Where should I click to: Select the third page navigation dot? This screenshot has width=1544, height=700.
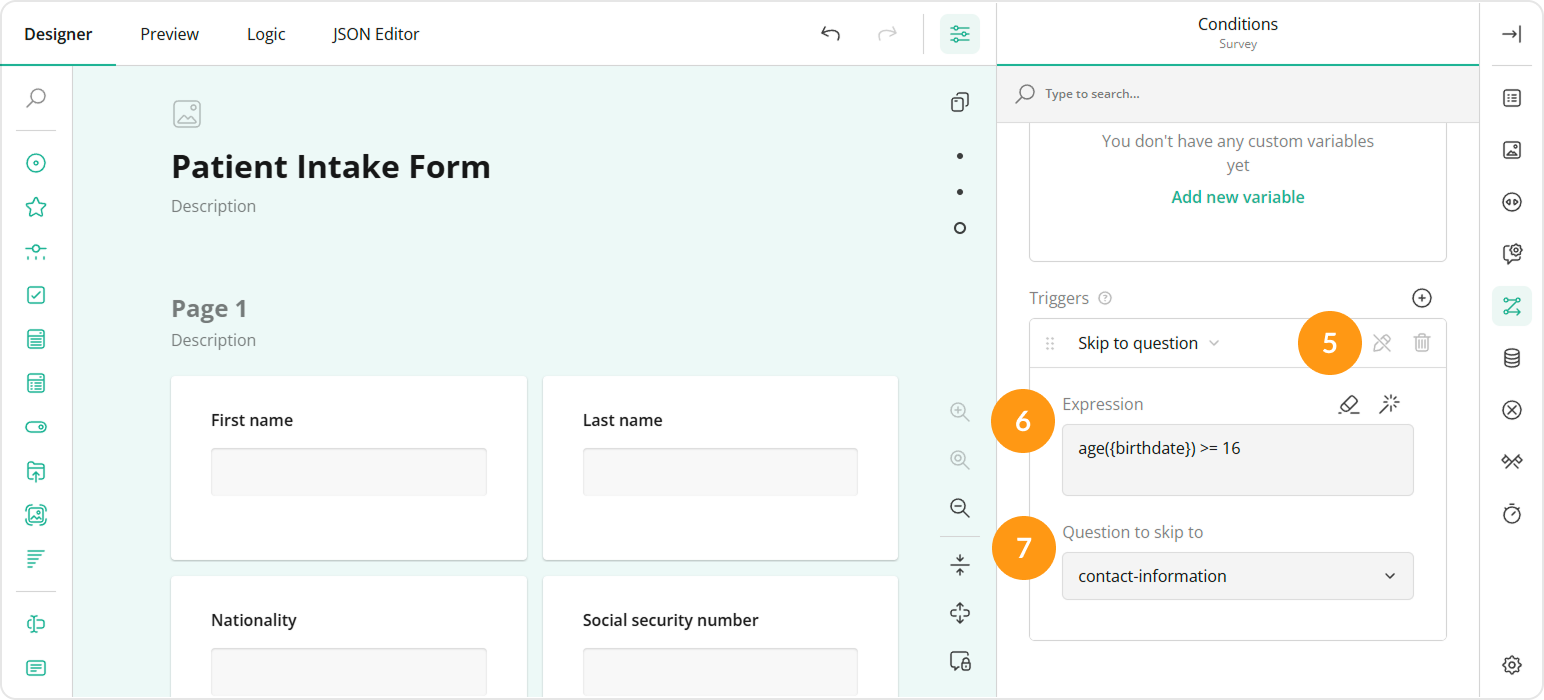click(959, 227)
